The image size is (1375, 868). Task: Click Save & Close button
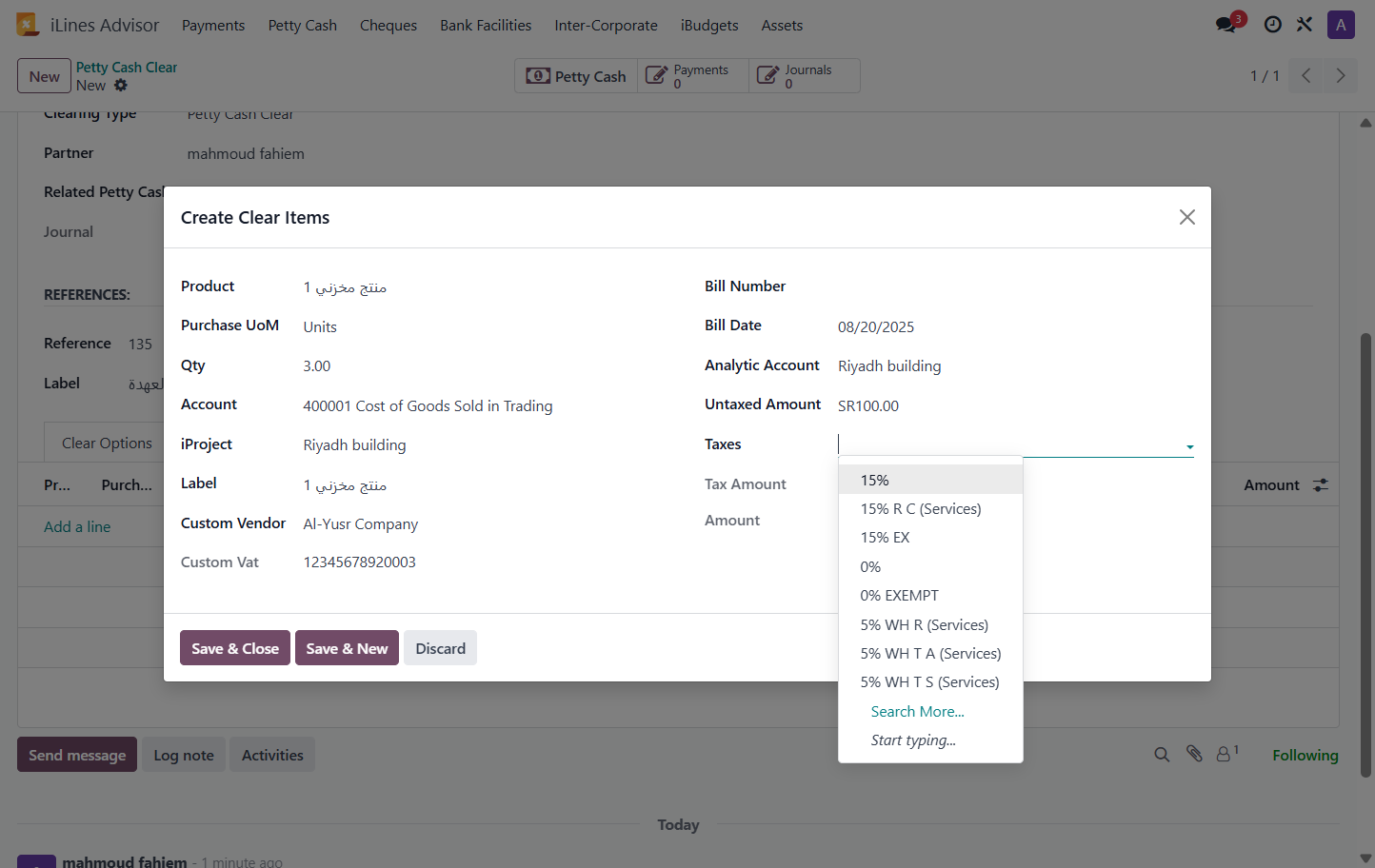point(235,648)
